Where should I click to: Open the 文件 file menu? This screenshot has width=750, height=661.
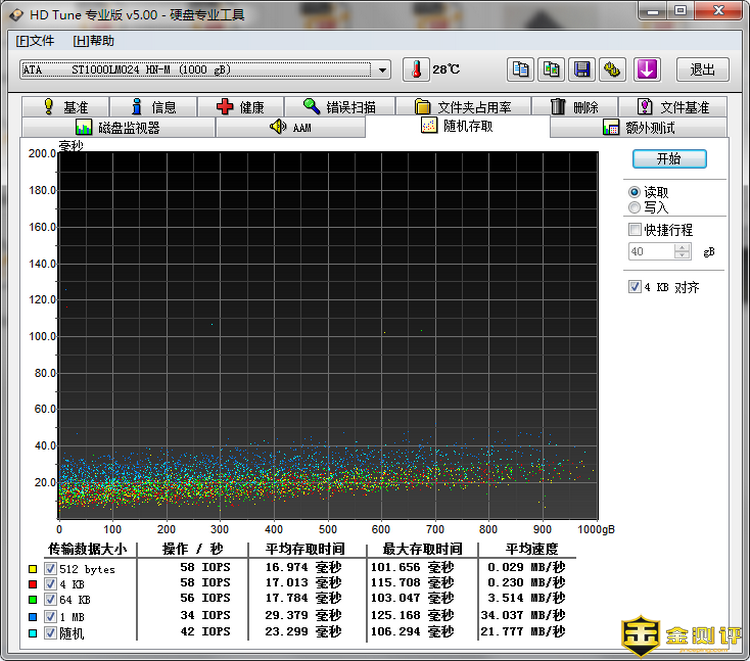35,41
